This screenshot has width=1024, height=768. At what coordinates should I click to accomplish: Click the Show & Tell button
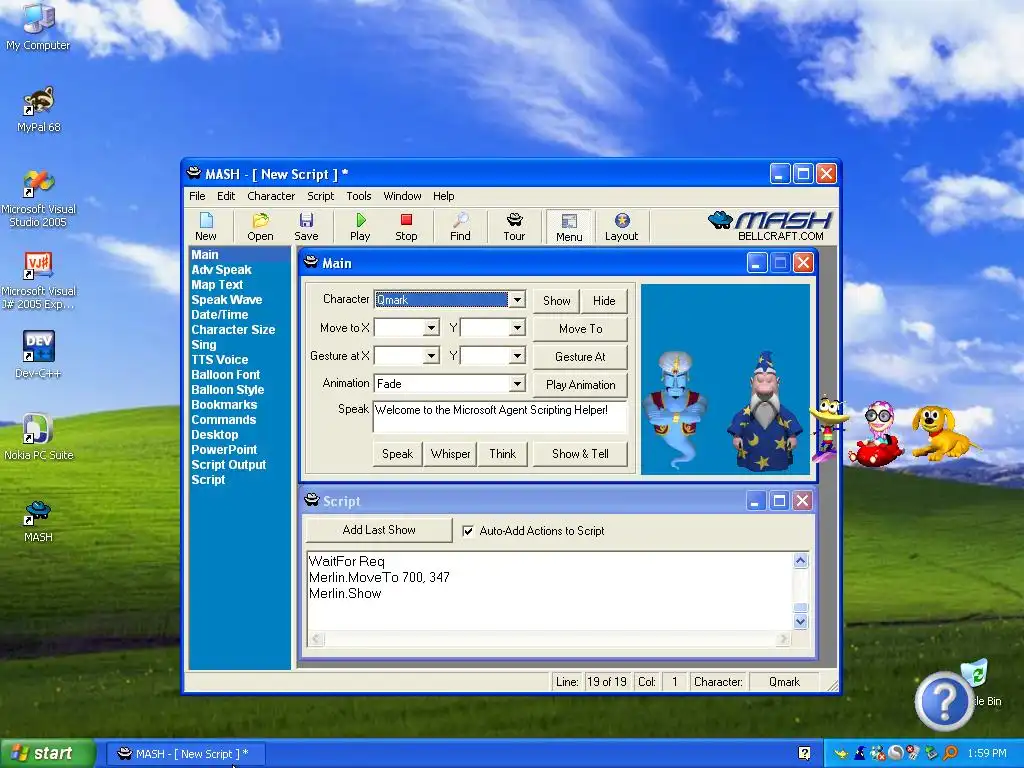click(581, 454)
